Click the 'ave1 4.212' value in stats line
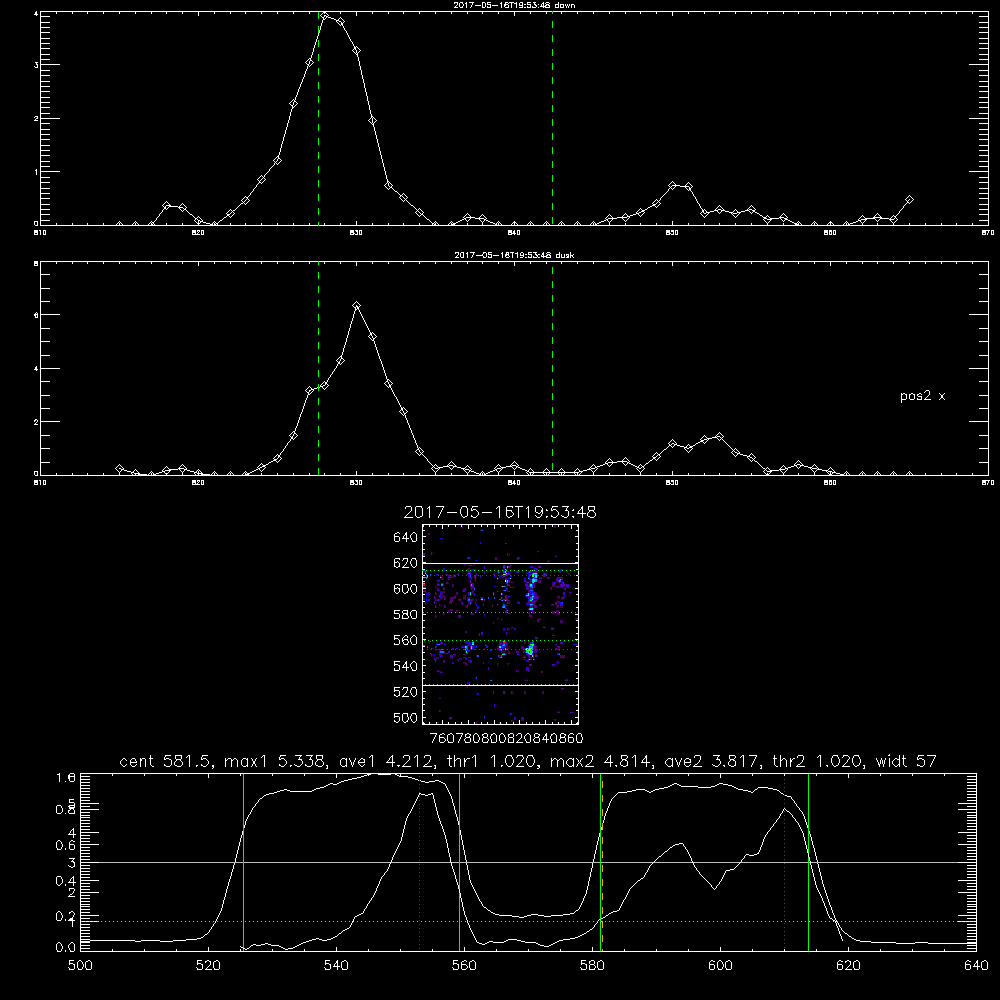Viewport: 1000px width, 1000px height. [x=386, y=761]
